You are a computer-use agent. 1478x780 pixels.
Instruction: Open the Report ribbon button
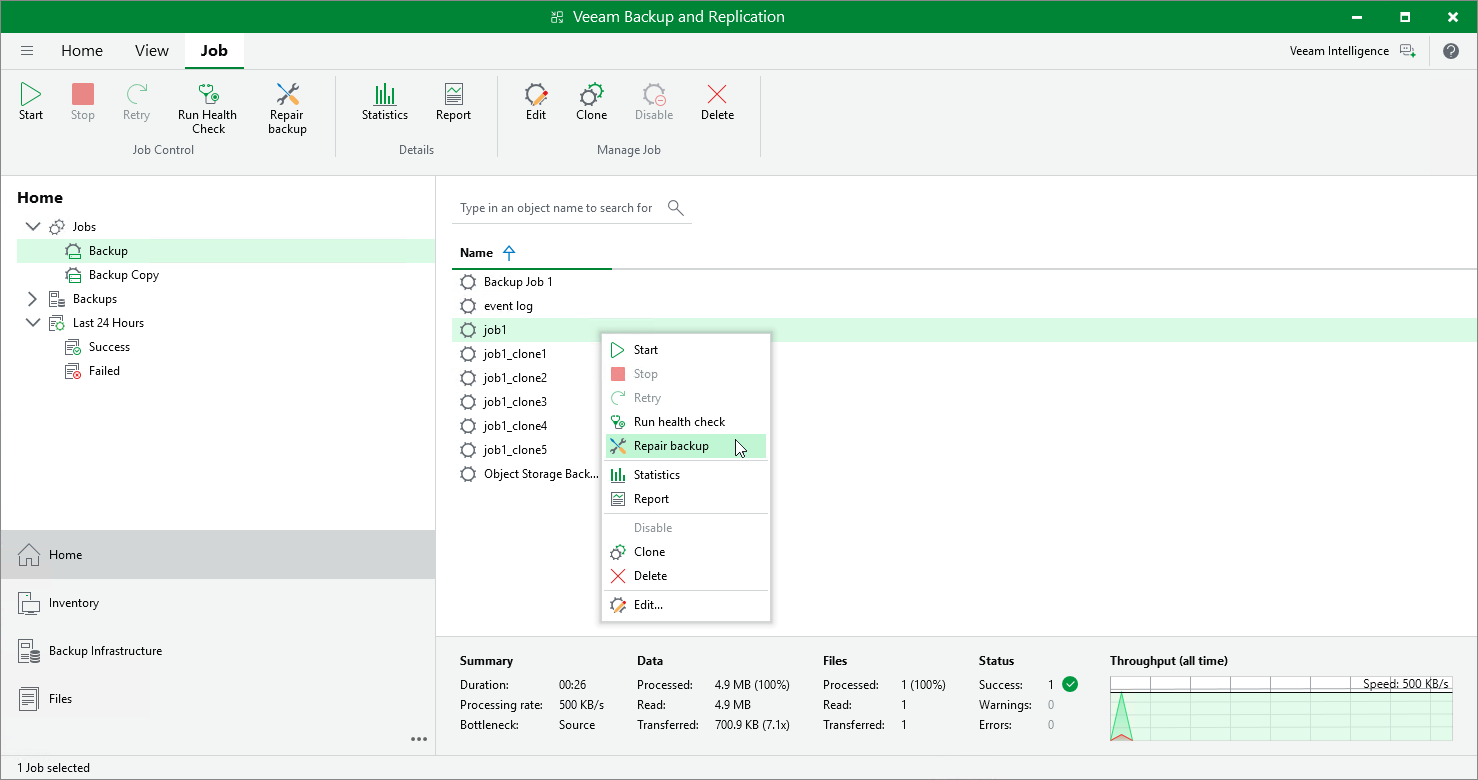tap(453, 103)
